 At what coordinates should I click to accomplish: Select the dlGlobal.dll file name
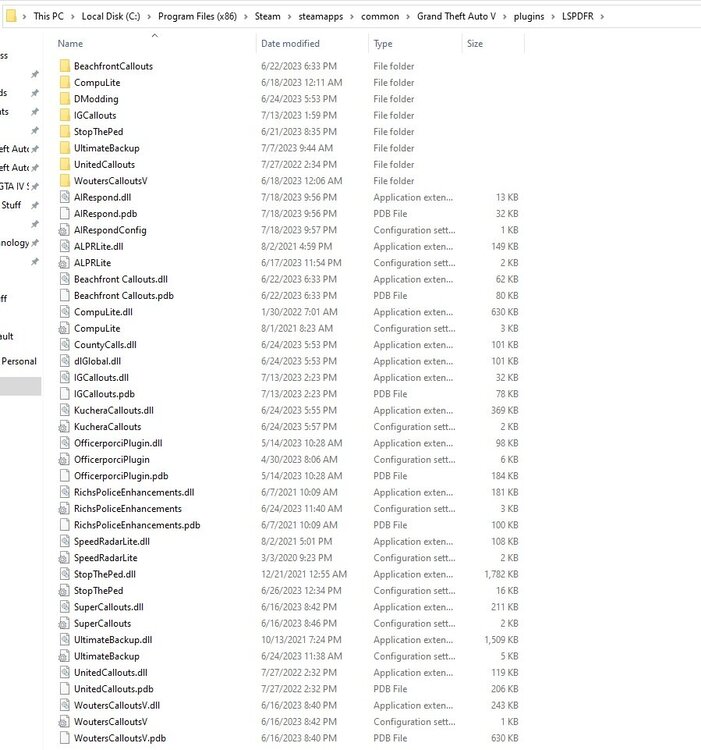(98, 361)
